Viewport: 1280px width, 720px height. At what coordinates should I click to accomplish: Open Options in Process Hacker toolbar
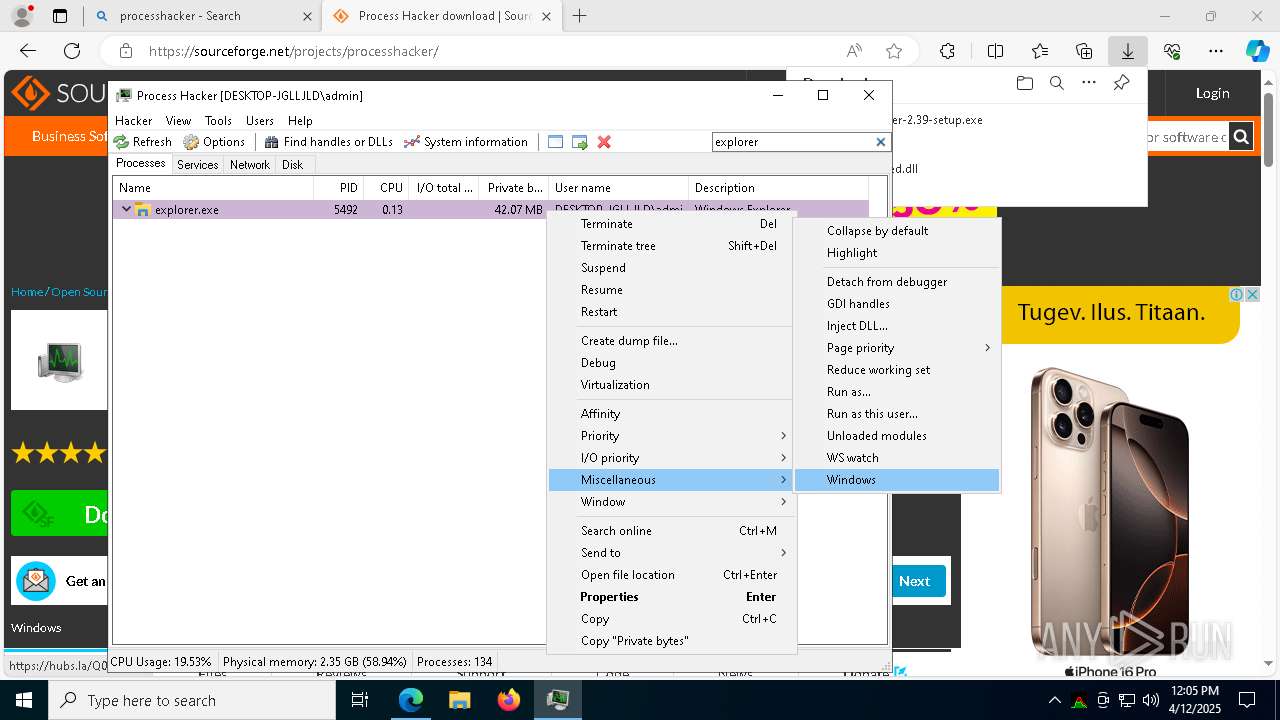click(214, 142)
